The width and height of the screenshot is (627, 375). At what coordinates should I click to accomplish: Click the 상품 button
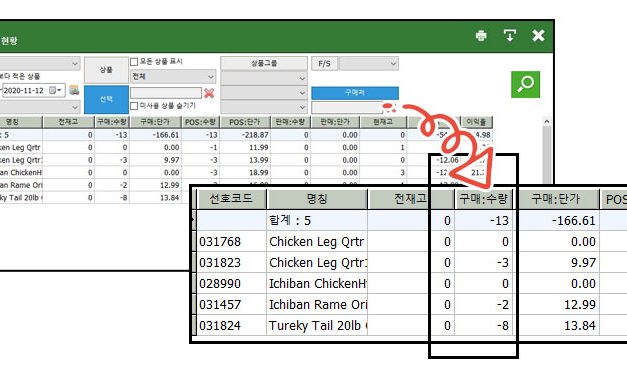tap(106, 70)
